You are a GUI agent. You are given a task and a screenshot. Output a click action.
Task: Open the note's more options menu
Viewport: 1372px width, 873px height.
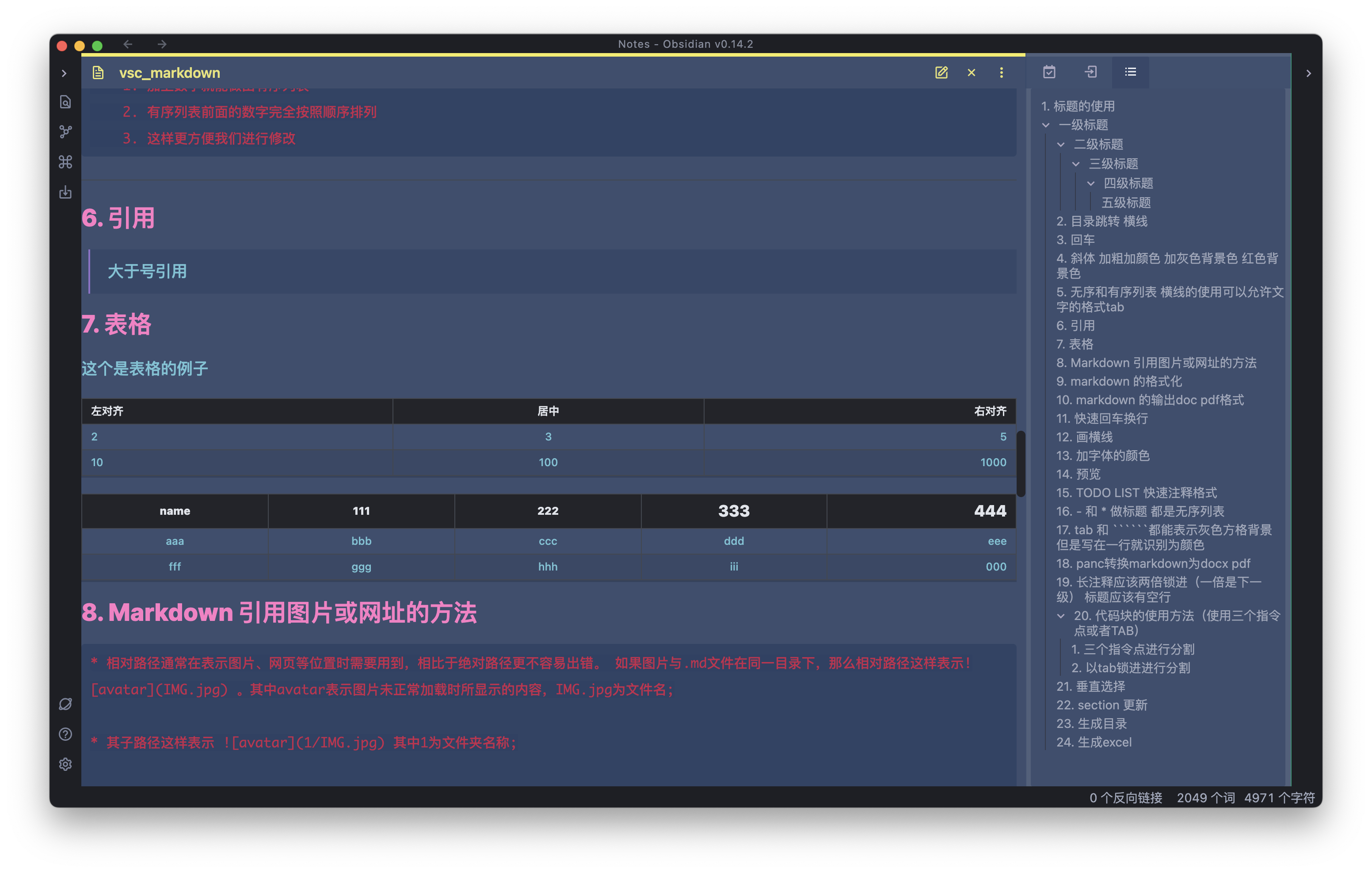pyautogui.click(x=1001, y=73)
